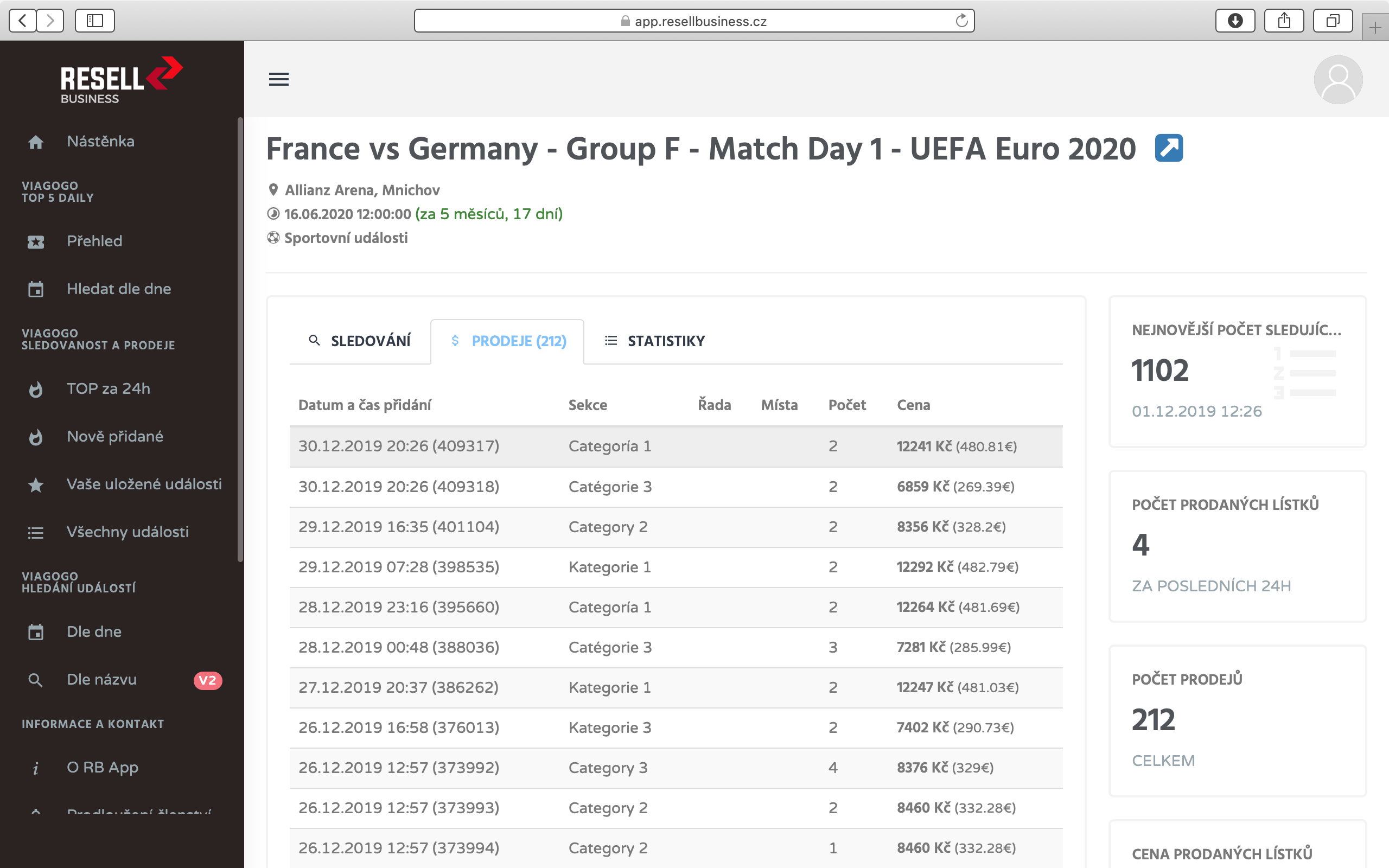
Task: Click the Sportovní události category text
Action: click(x=346, y=238)
